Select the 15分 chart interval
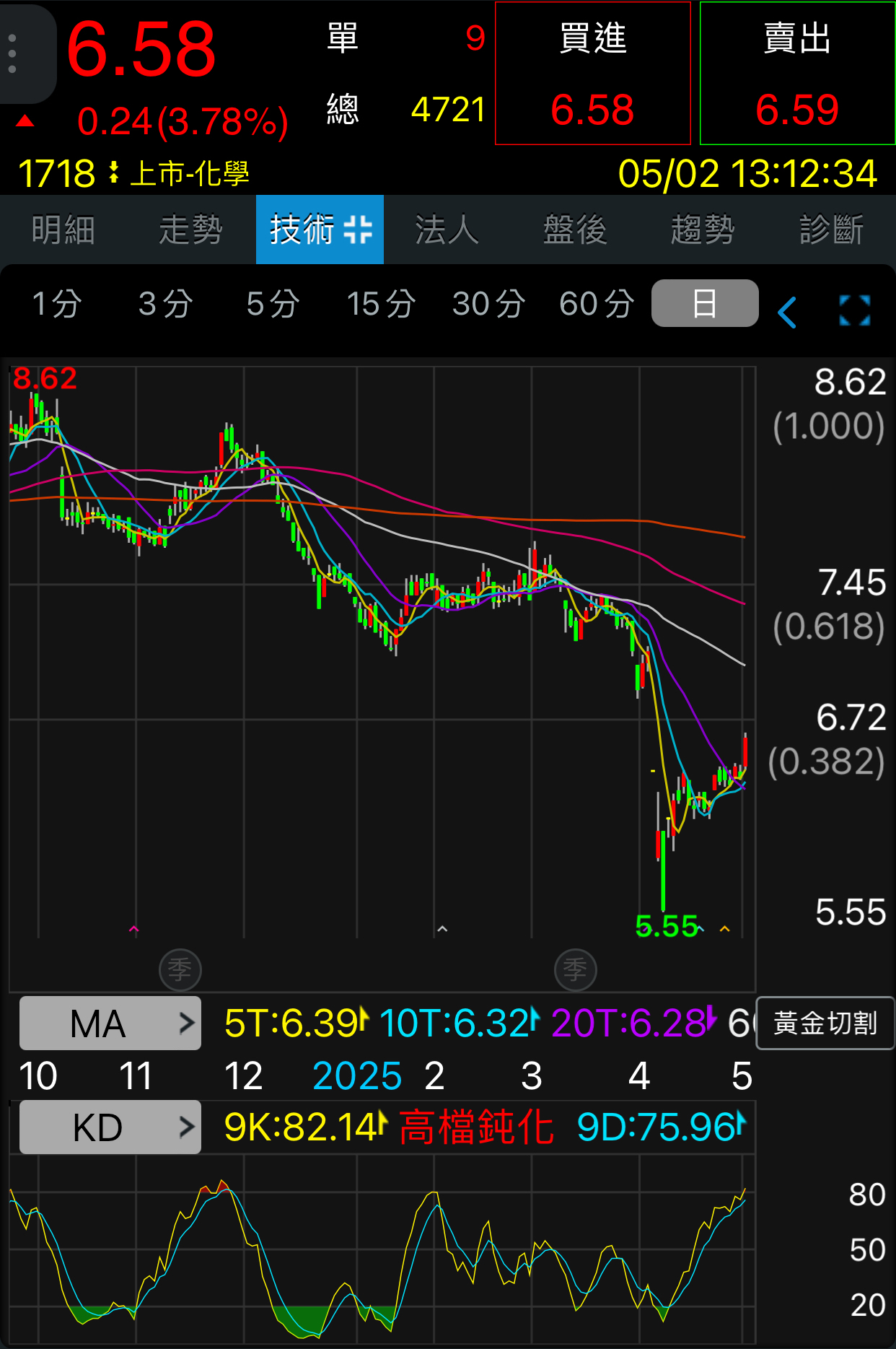Screen dimensions: 896x1349 (x=381, y=304)
